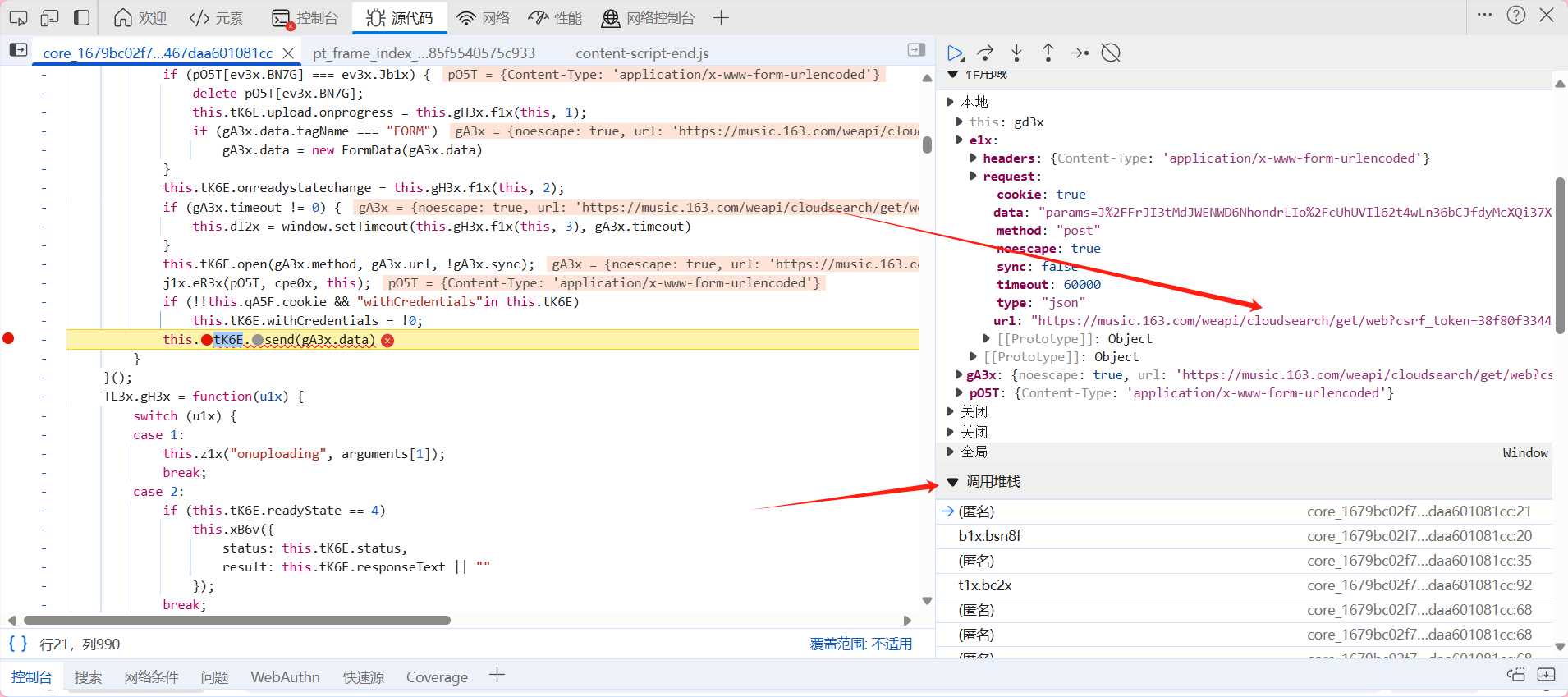Step over next function call
The image size is (1568, 697).
pyautogui.click(x=985, y=53)
